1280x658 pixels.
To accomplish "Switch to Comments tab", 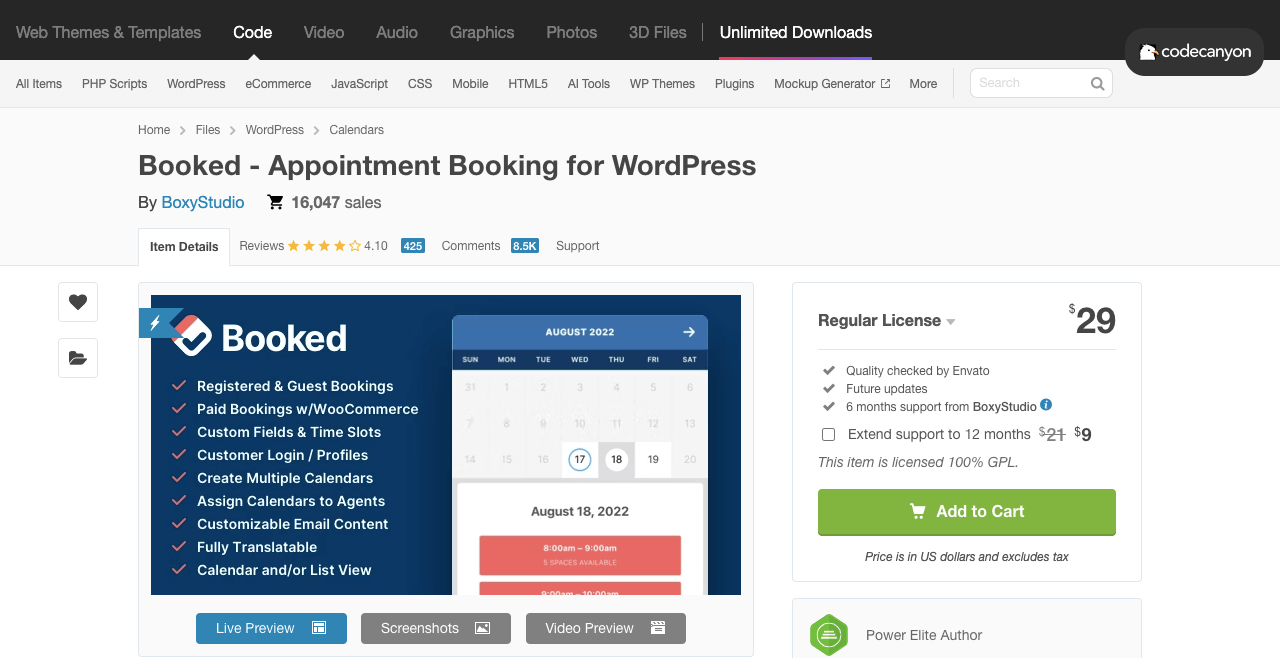I will tap(471, 246).
